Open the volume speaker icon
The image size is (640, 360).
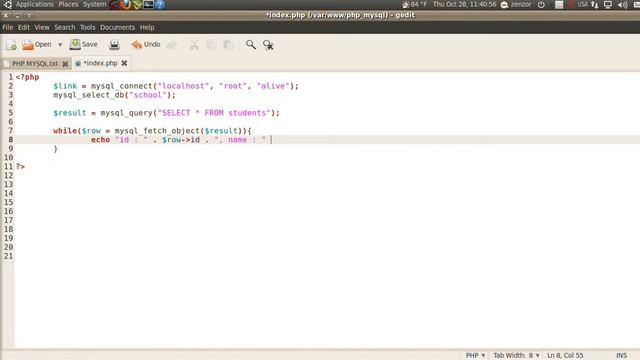pos(622,4)
